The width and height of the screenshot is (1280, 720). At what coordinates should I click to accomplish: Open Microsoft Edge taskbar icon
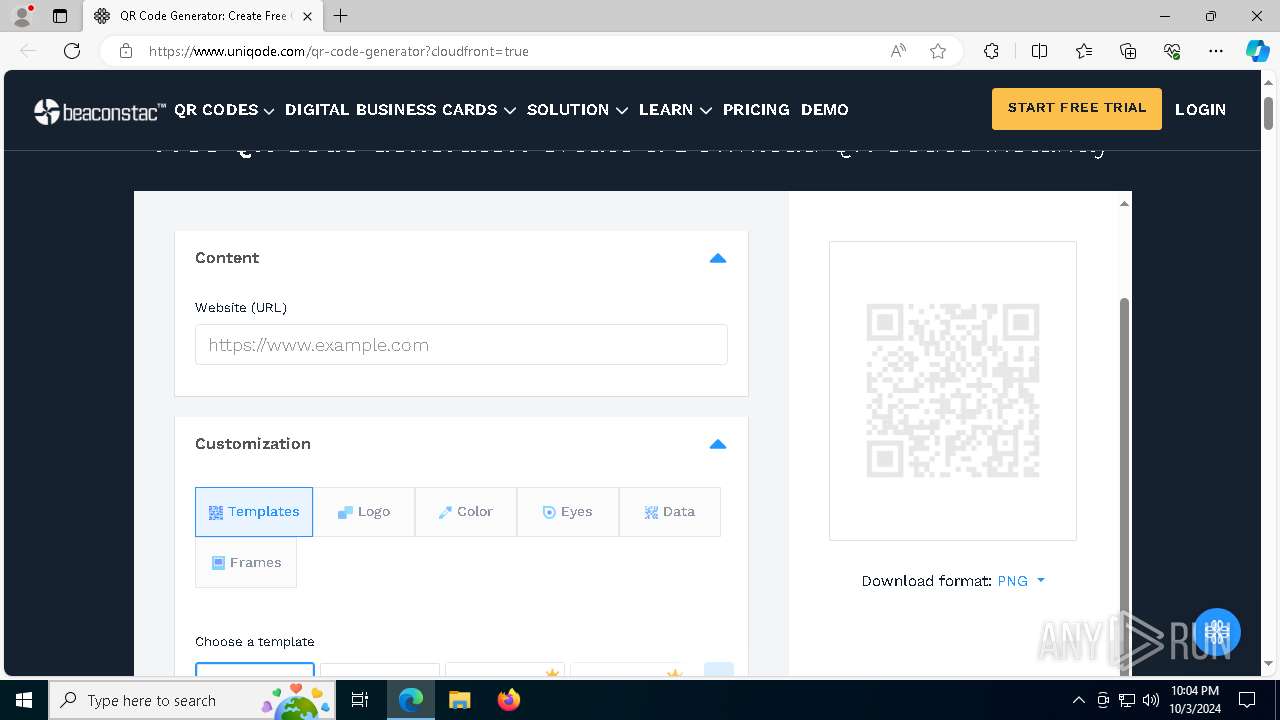point(411,700)
